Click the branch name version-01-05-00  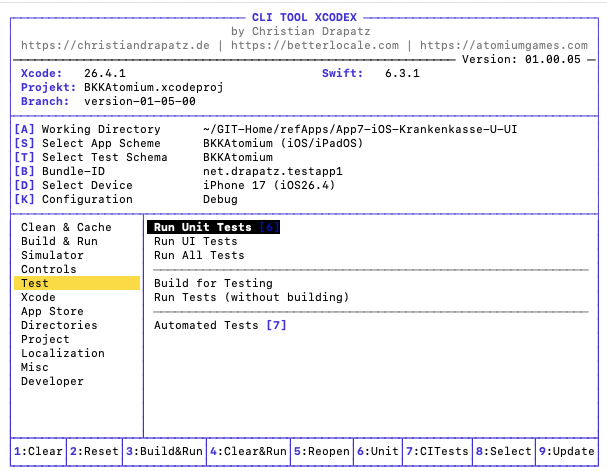click(140, 101)
